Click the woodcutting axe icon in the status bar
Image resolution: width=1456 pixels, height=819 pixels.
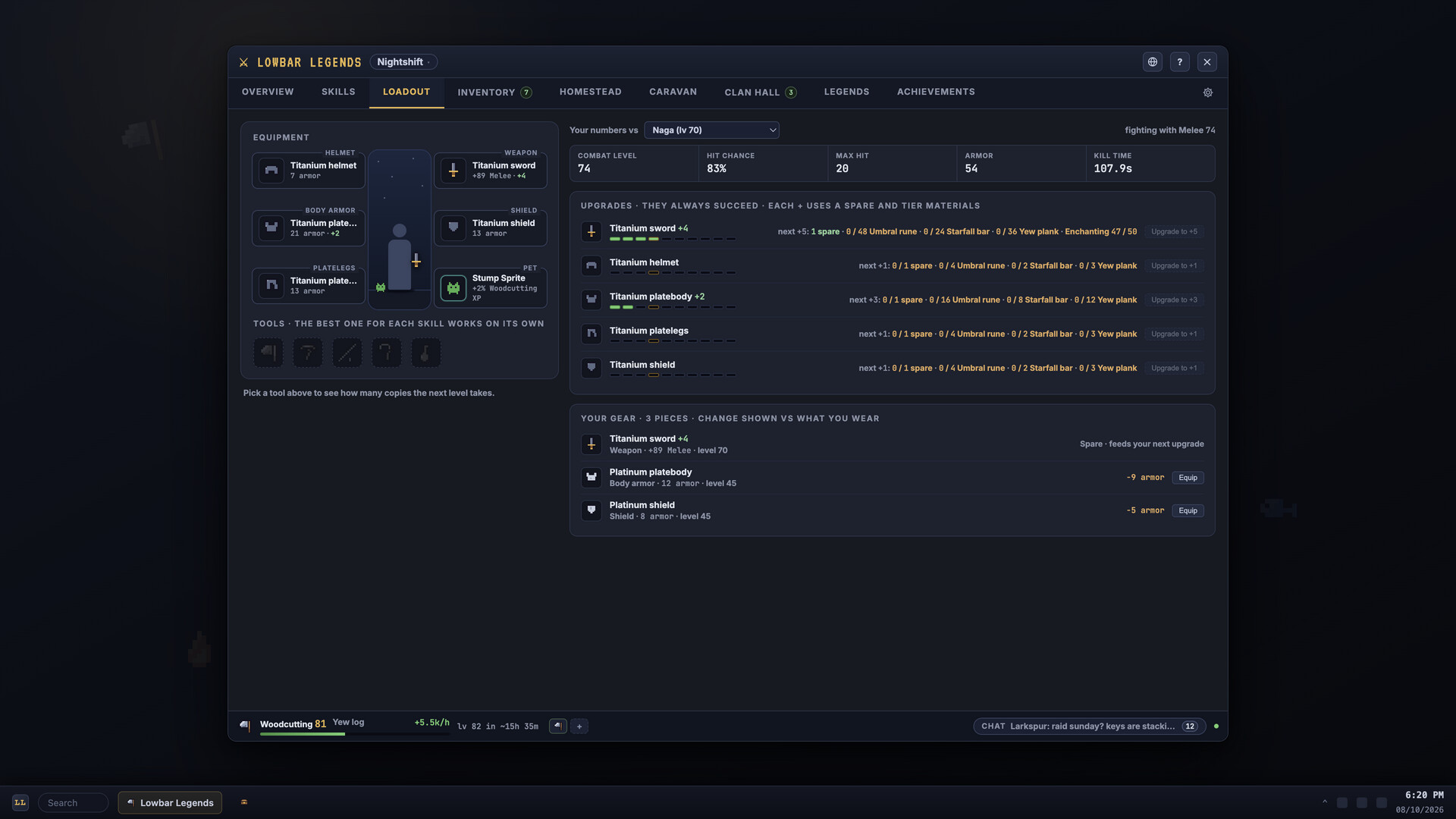[245, 726]
